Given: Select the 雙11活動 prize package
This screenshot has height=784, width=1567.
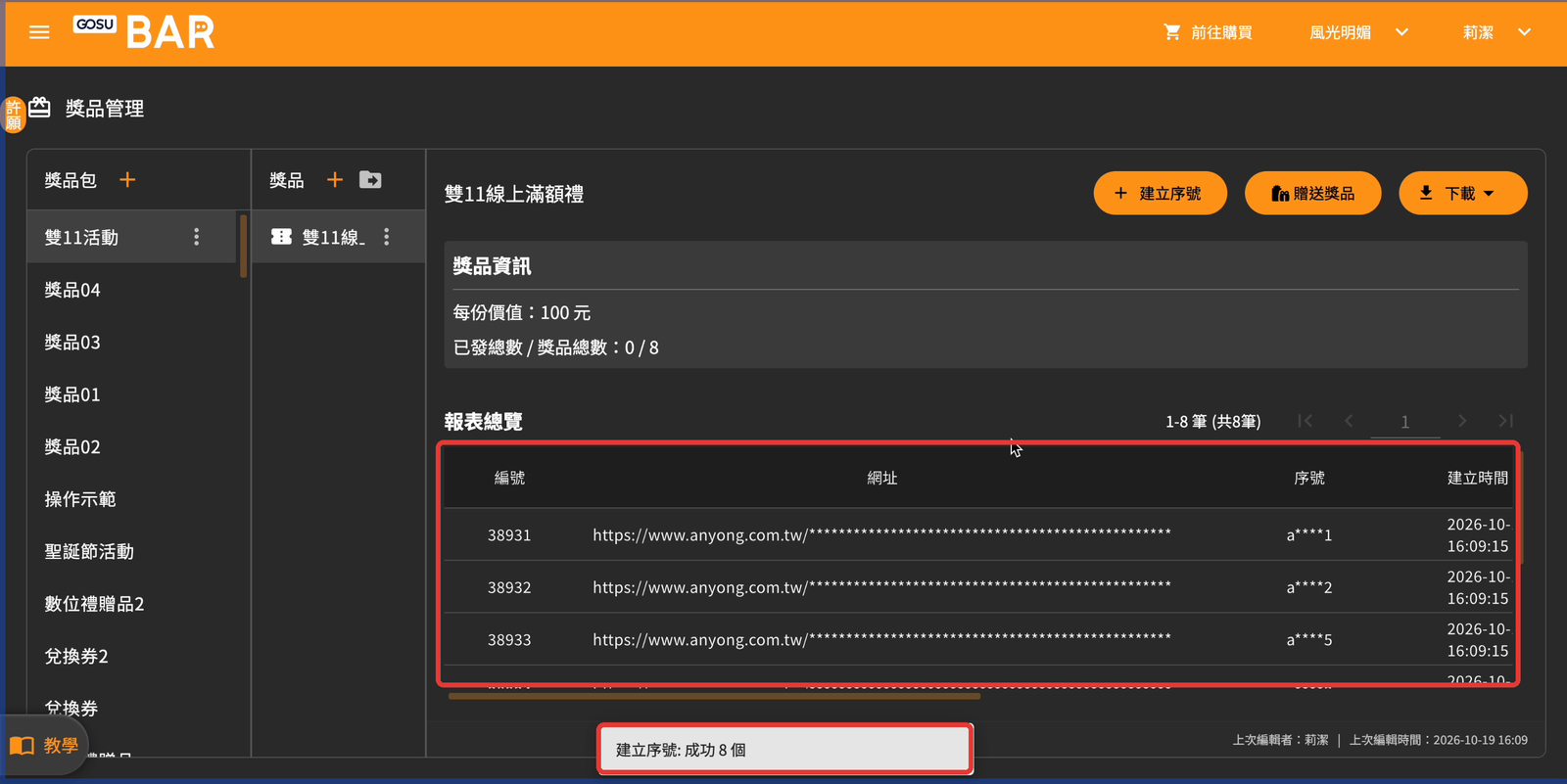Looking at the screenshot, I should (x=133, y=237).
